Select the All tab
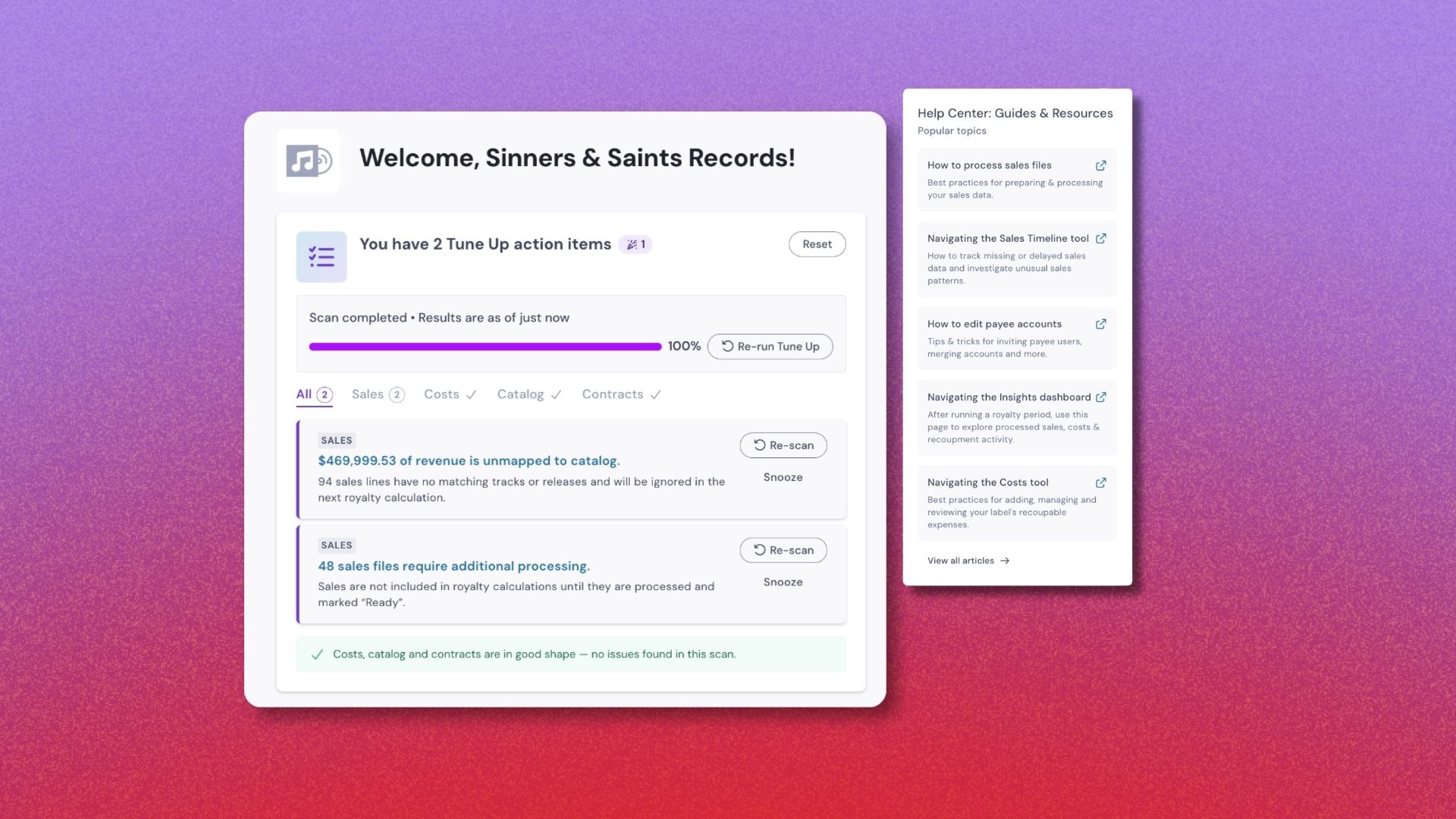This screenshot has height=819, width=1456. coord(314,394)
